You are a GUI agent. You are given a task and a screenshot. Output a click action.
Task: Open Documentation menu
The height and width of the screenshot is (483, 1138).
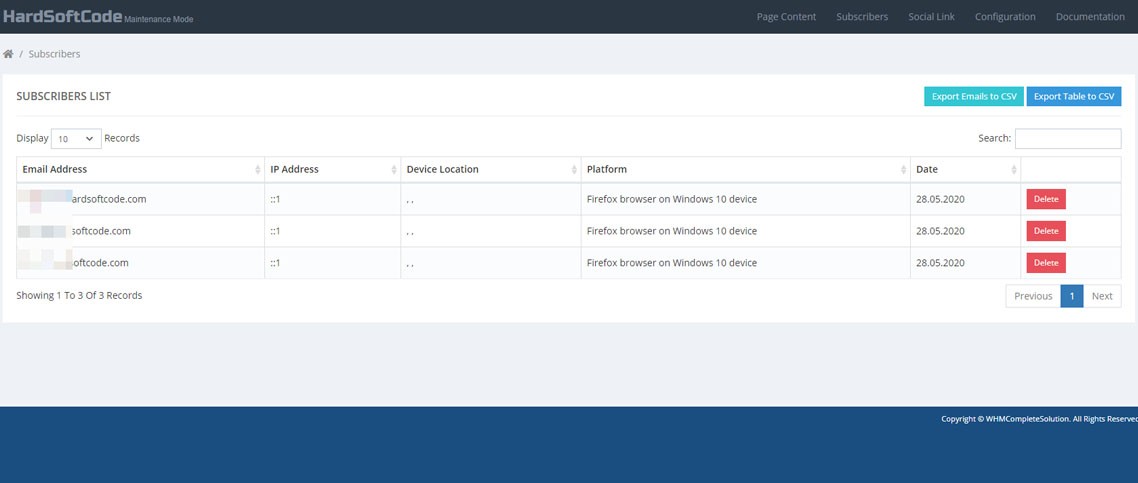[x=1090, y=17]
